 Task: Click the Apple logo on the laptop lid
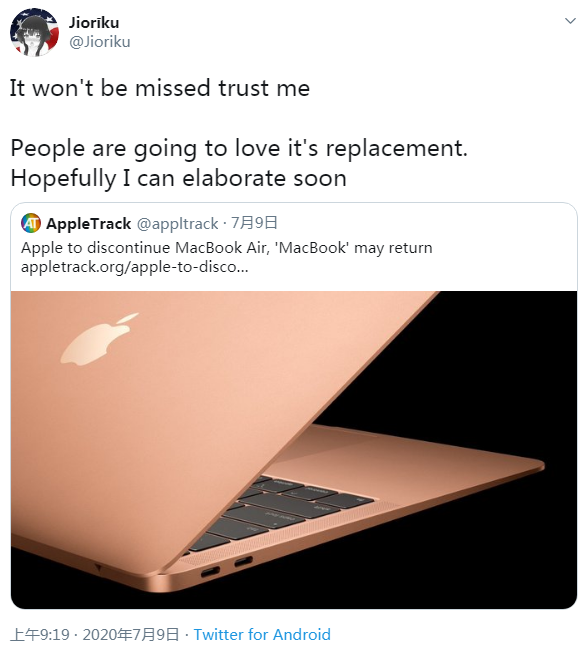[100, 339]
